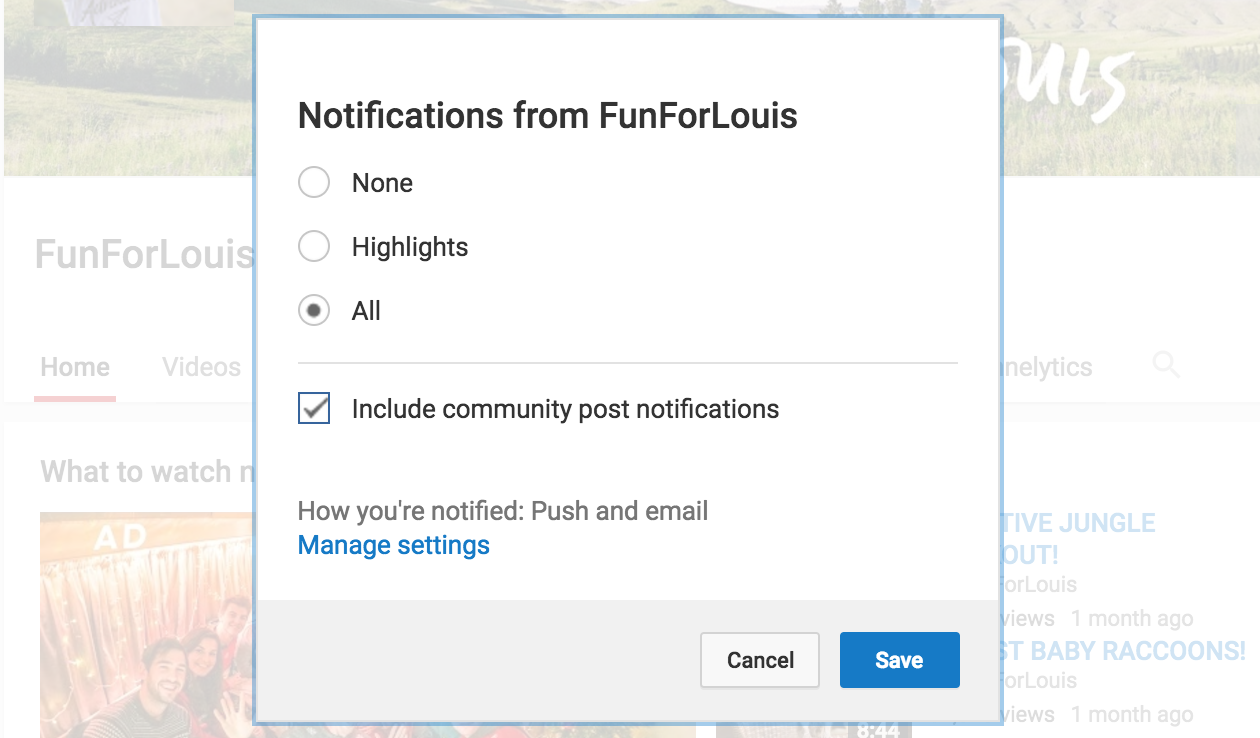Click the blue Save button
This screenshot has height=738, width=1260.
(x=899, y=660)
